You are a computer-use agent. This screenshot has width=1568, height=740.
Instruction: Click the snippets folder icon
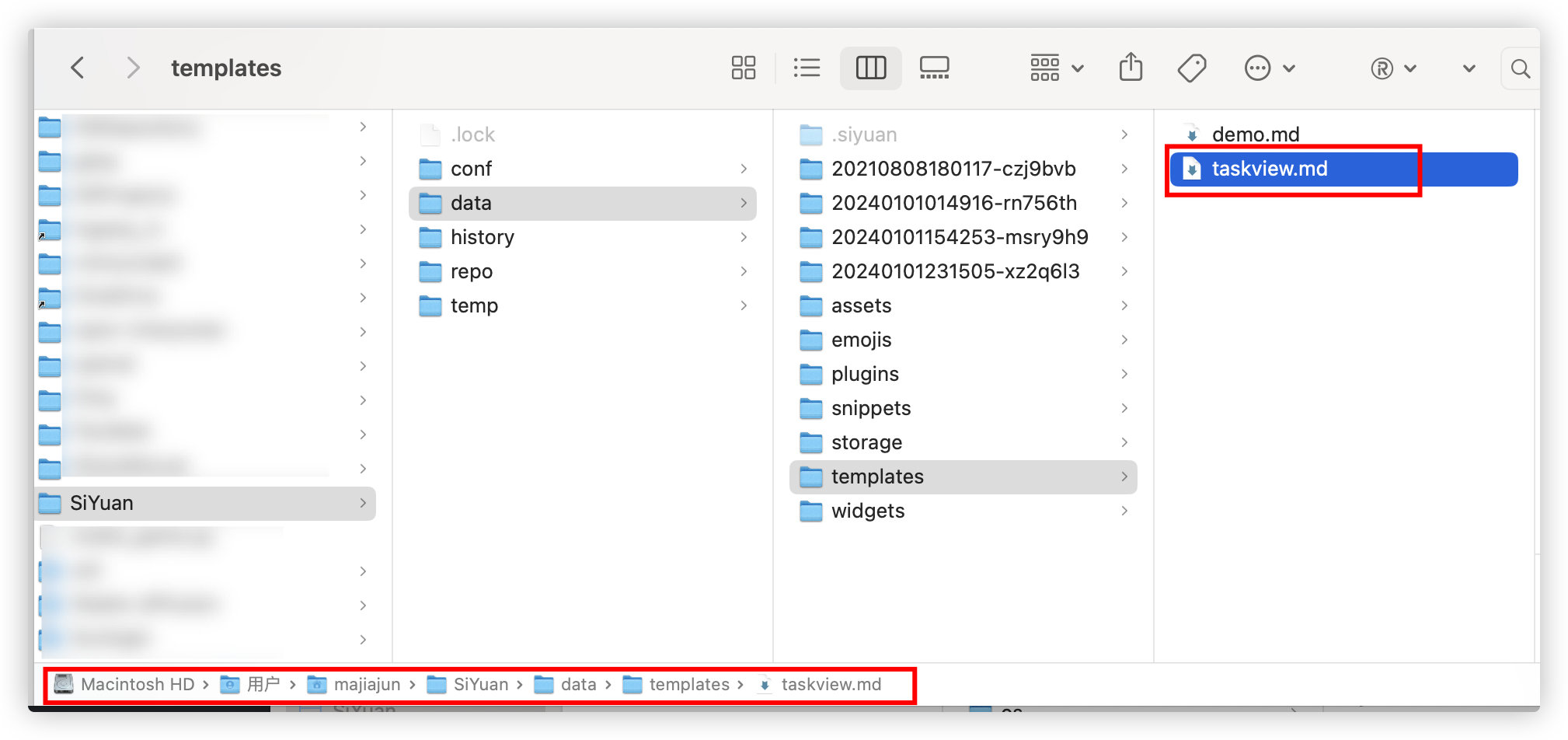[x=811, y=409]
